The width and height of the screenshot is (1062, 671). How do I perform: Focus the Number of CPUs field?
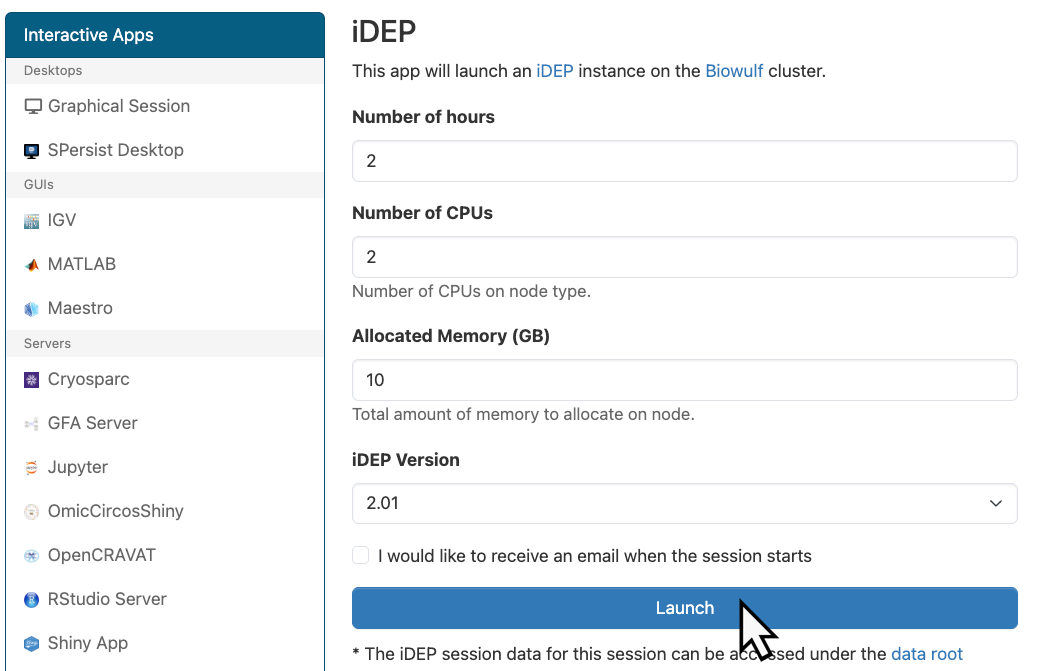coord(685,257)
